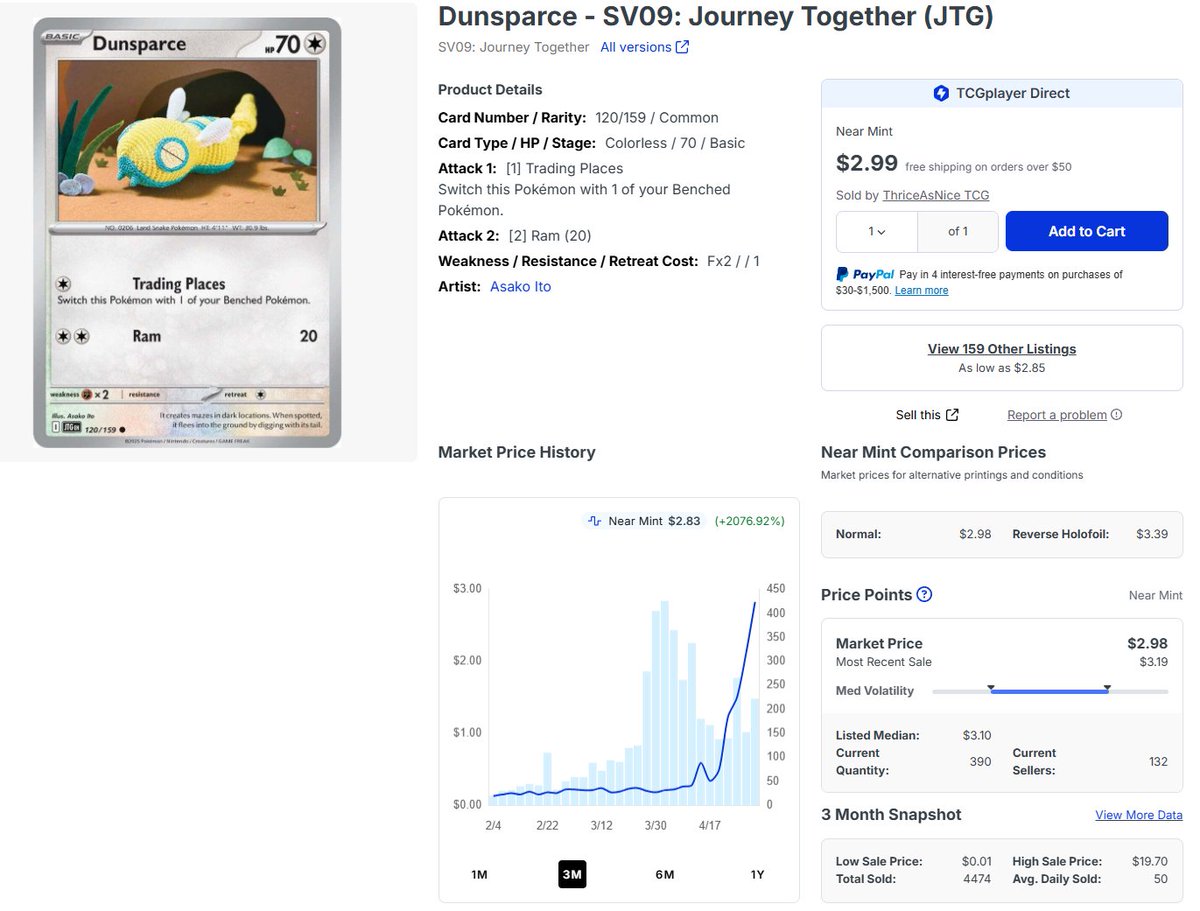1200x911 pixels.
Task: Click Report a problem link
Action: click(x=1057, y=415)
